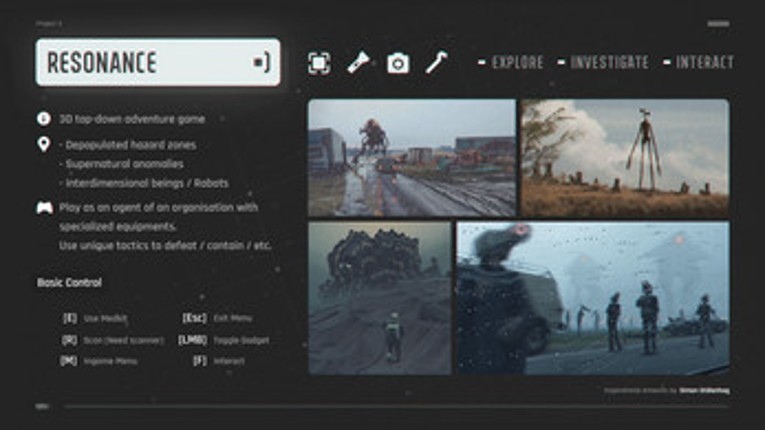Click the camera icon
765x430 pixels.
pos(398,63)
